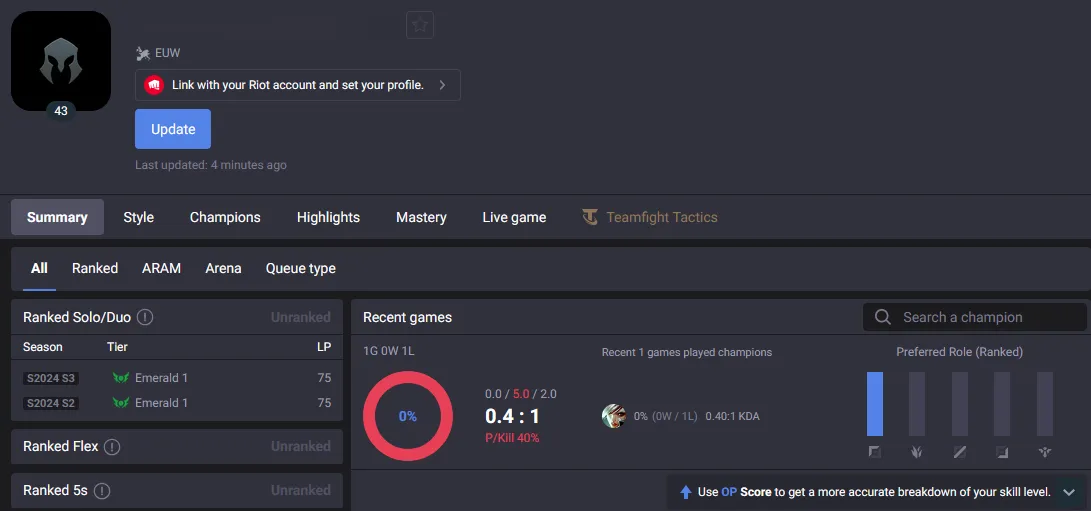Click the OP Score blue arrow icon

pyautogui.click(x=685, y=492)
